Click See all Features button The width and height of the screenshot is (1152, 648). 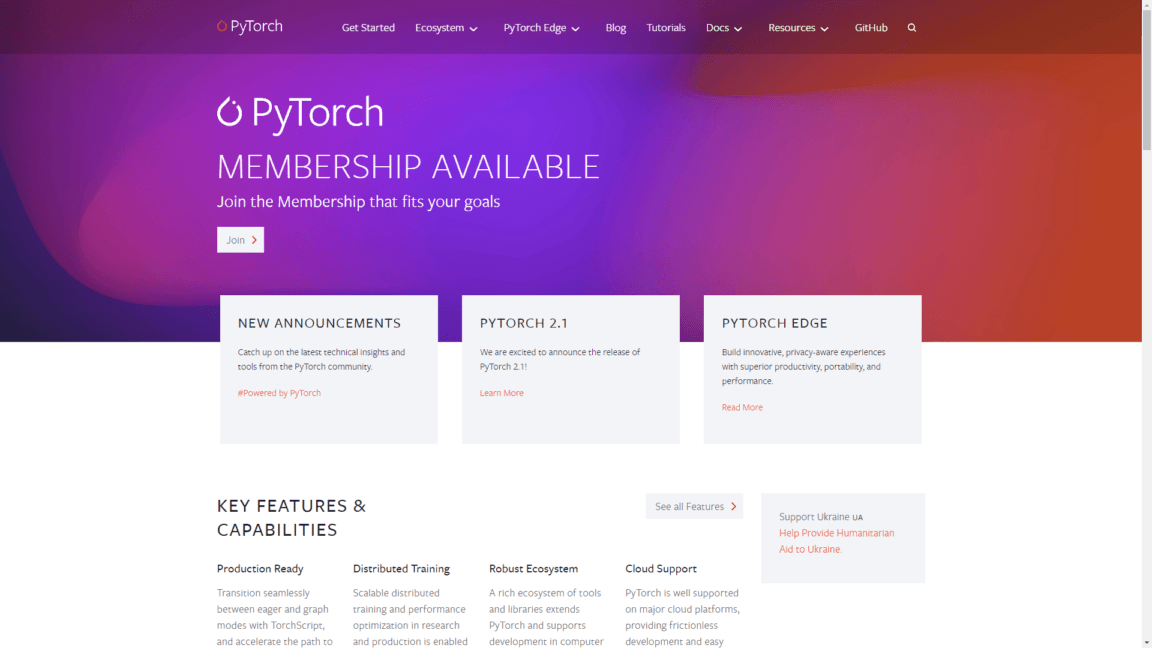point(694,506)
